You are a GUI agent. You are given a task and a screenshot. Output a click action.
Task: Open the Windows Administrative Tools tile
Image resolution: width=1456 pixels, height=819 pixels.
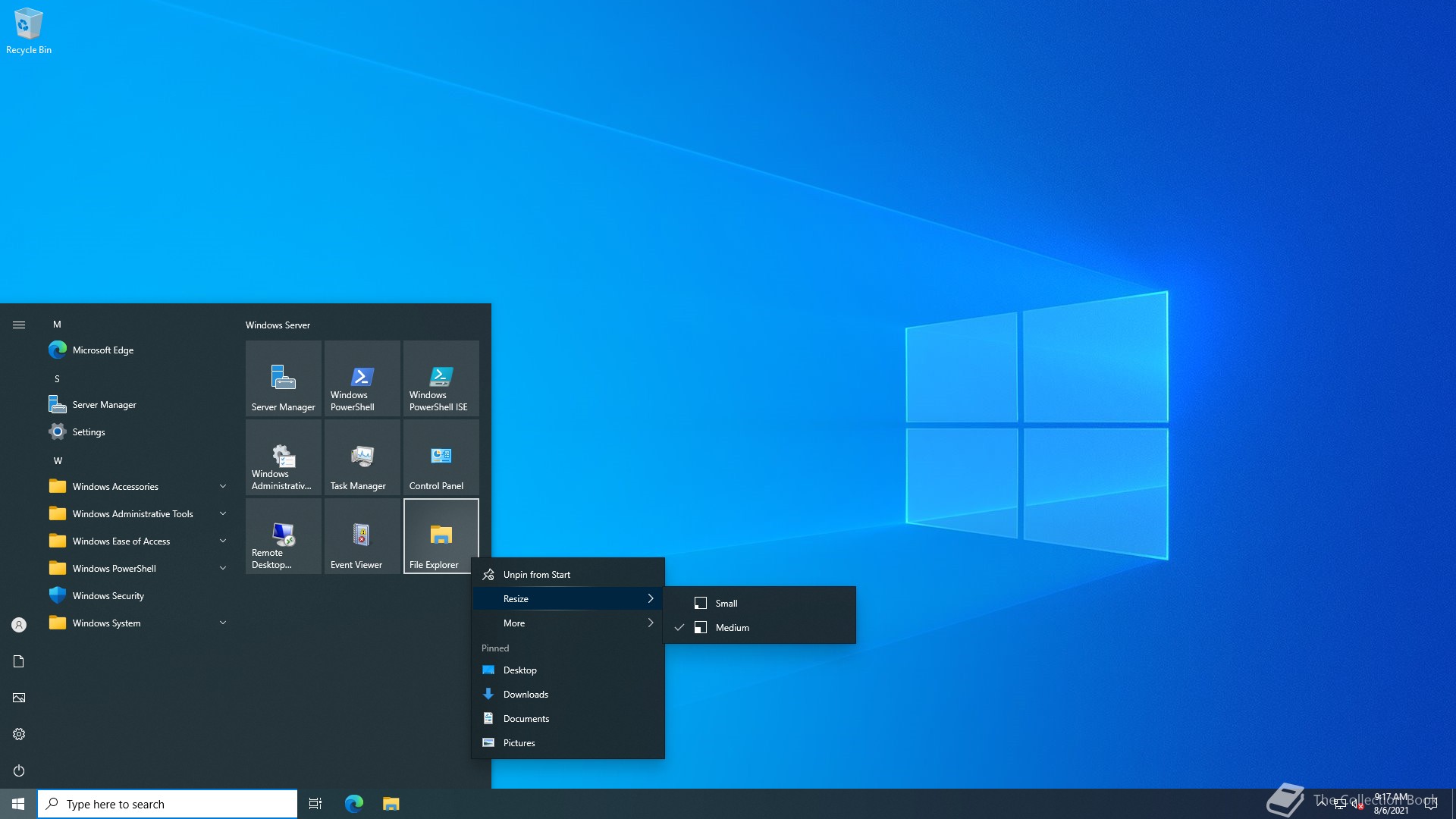(x=284, y=457)
